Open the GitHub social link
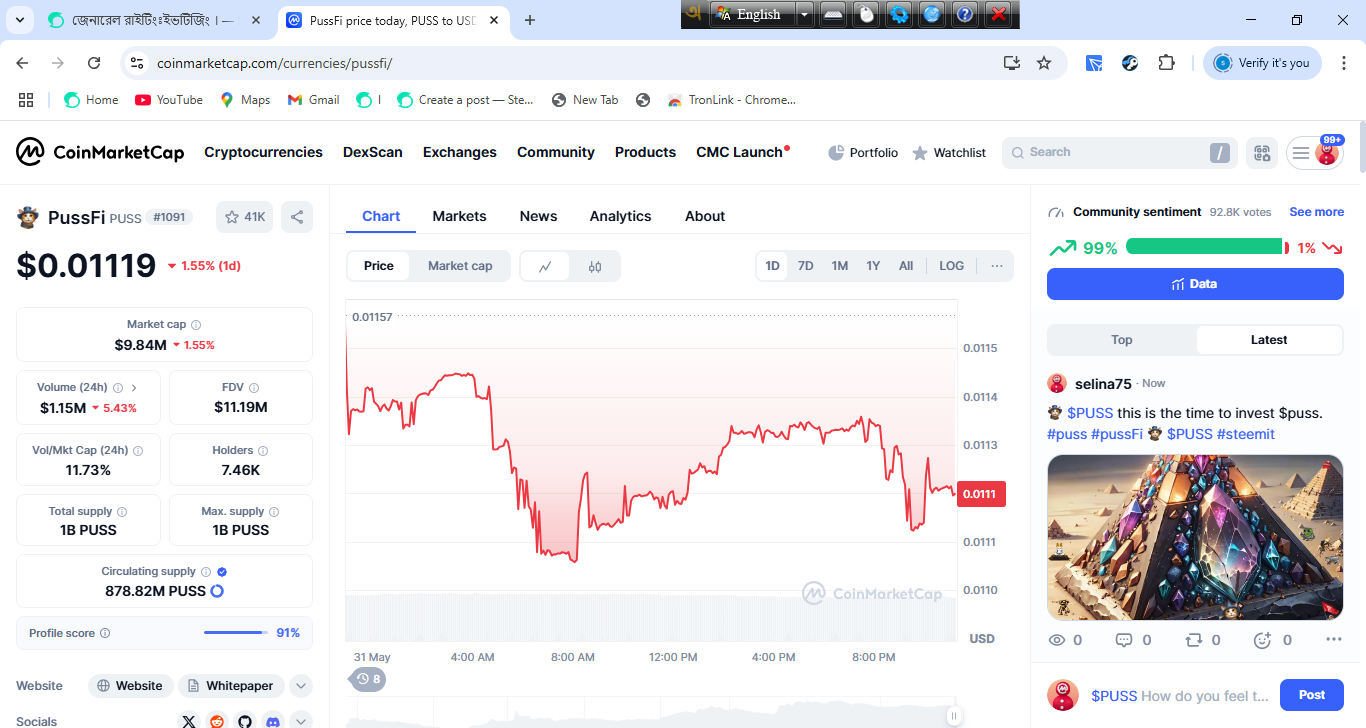Screen dimensions: 1366x728 (245, 721)
